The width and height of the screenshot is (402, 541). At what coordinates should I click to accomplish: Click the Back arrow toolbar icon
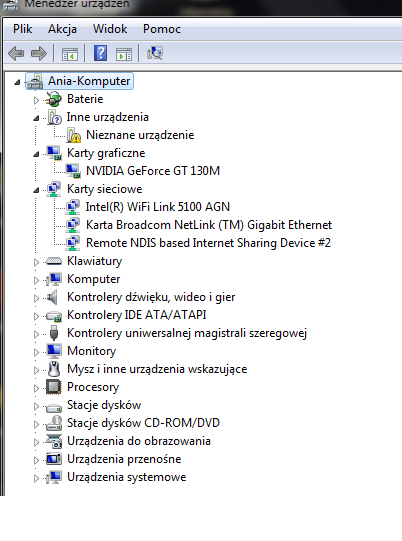click(16, 53)
